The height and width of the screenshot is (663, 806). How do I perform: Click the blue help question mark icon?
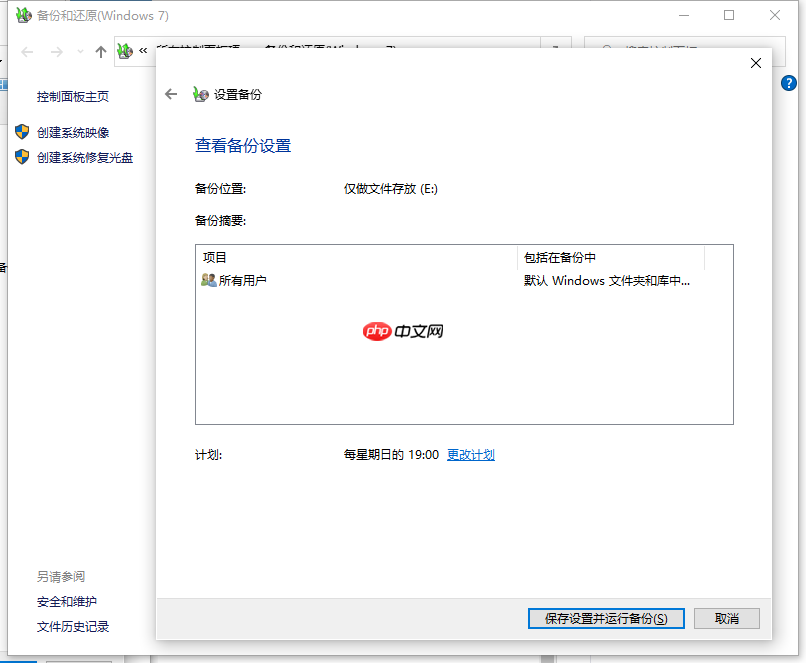pos(789,83)
